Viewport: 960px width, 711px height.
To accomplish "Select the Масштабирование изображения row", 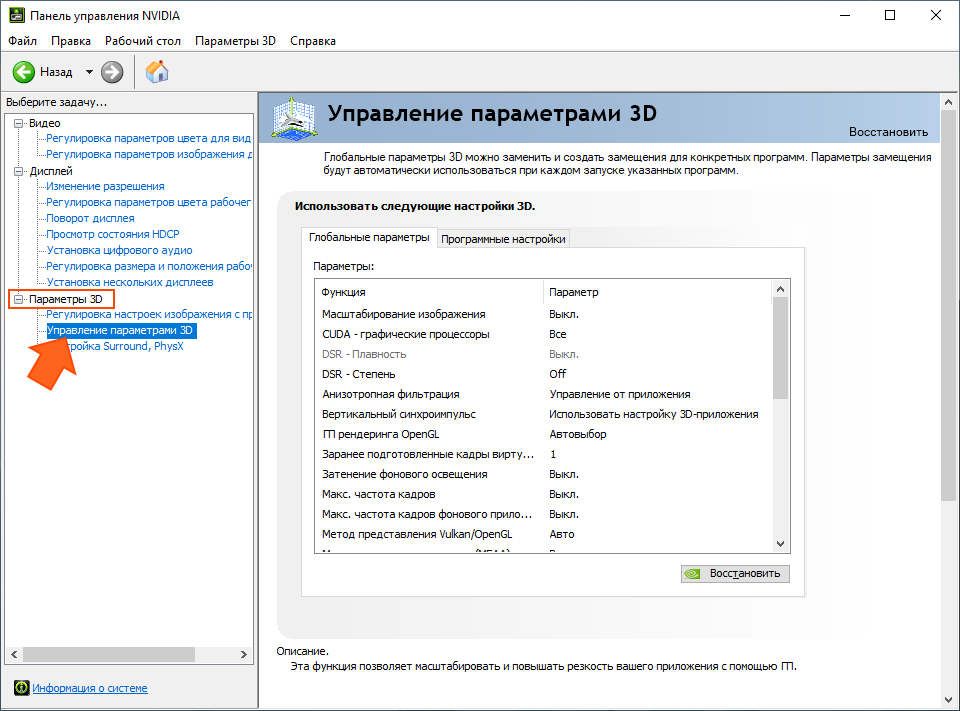I will click(543, 314).
